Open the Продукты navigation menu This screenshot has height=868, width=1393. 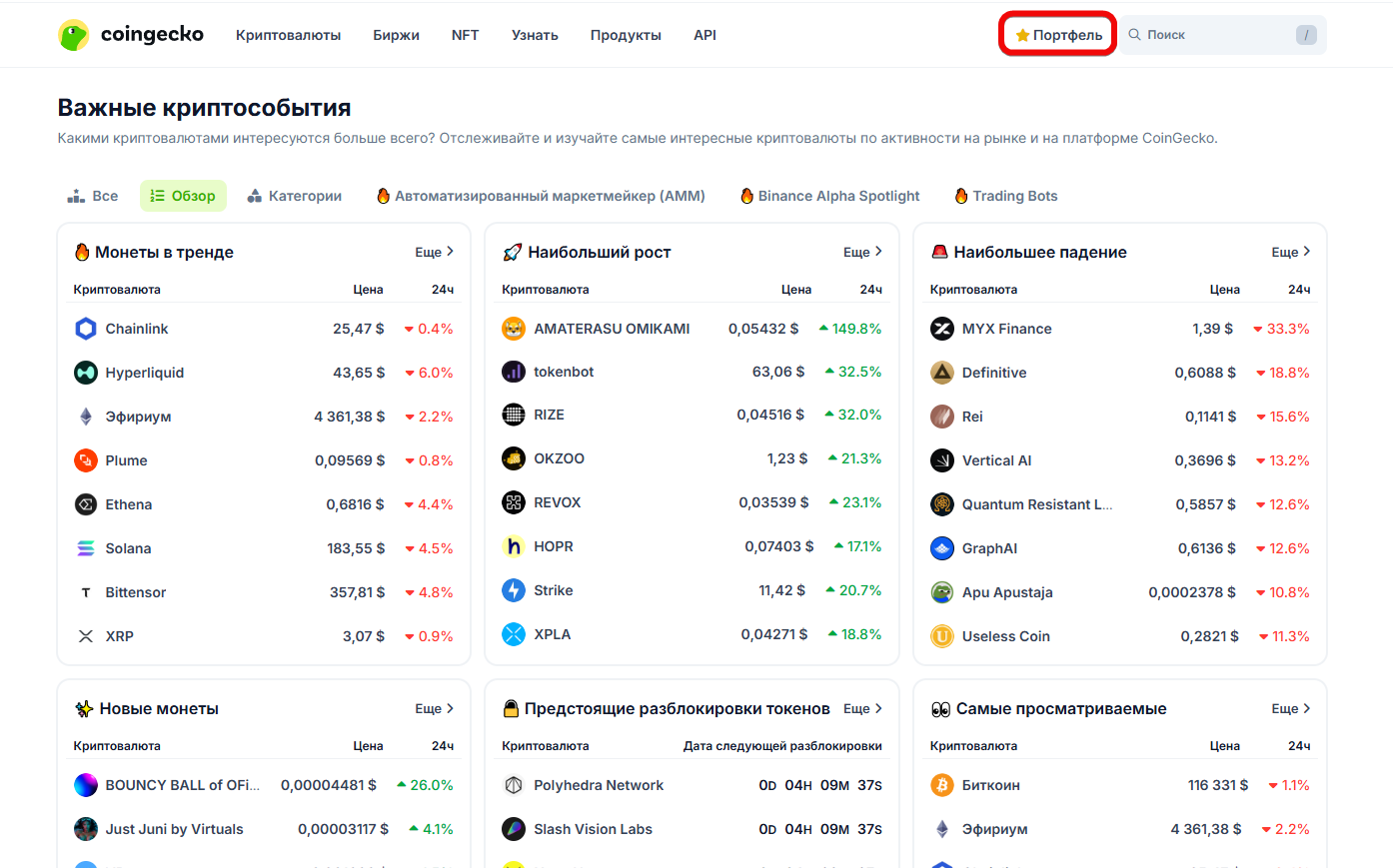click(626, 35)
